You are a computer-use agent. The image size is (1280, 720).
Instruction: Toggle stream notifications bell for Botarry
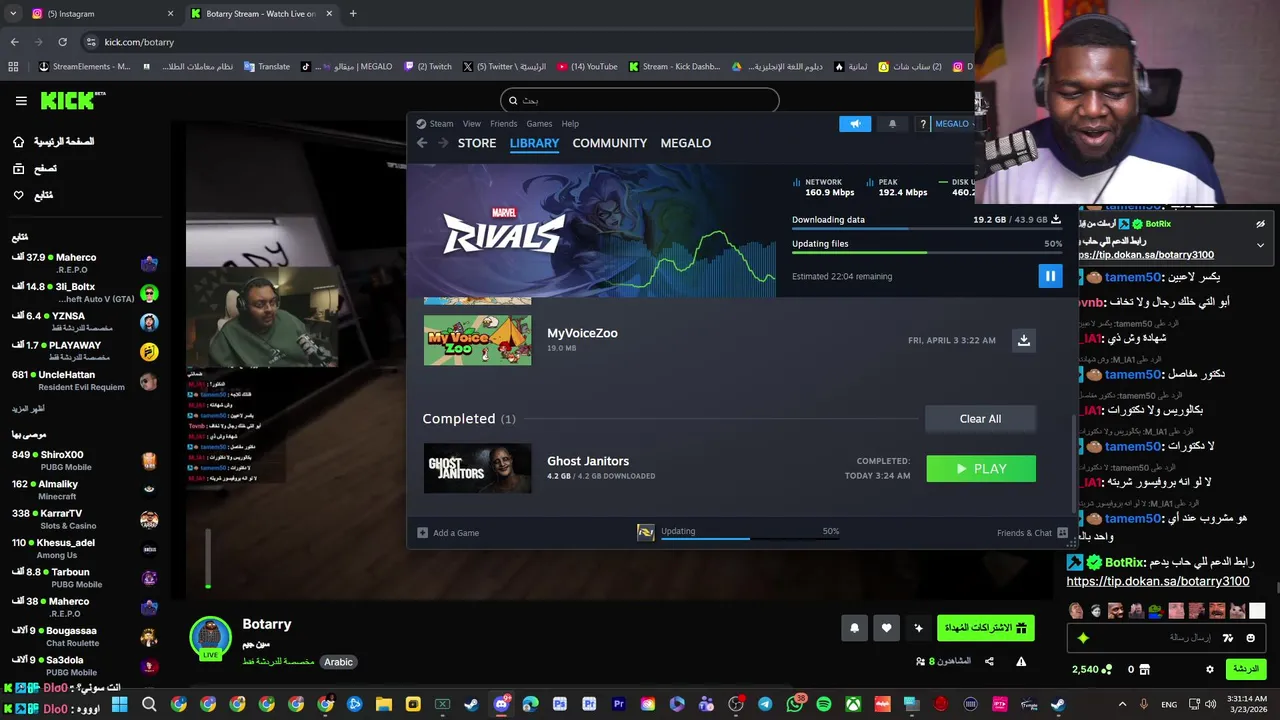tap(854, 628)
